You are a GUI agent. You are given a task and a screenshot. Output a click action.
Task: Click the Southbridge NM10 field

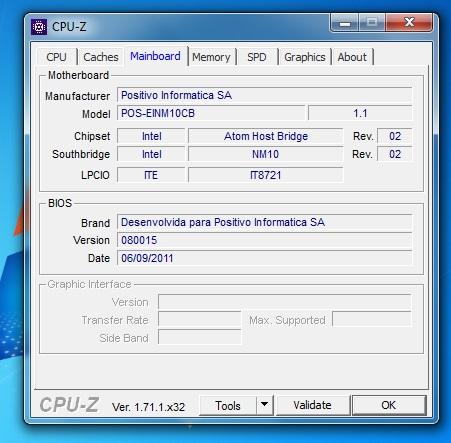coord(266,154)
